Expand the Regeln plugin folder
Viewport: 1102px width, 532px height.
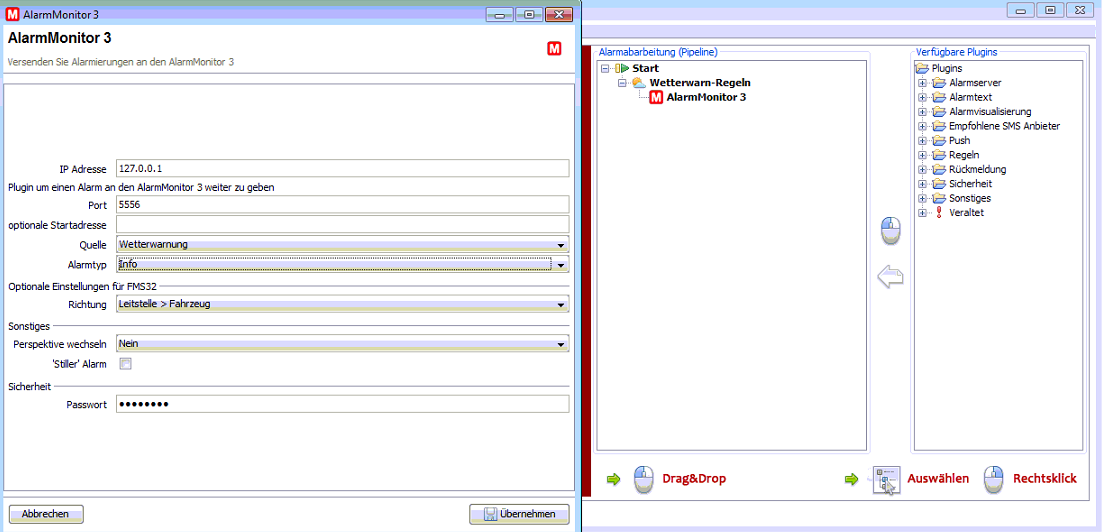(x=923, y=155)
